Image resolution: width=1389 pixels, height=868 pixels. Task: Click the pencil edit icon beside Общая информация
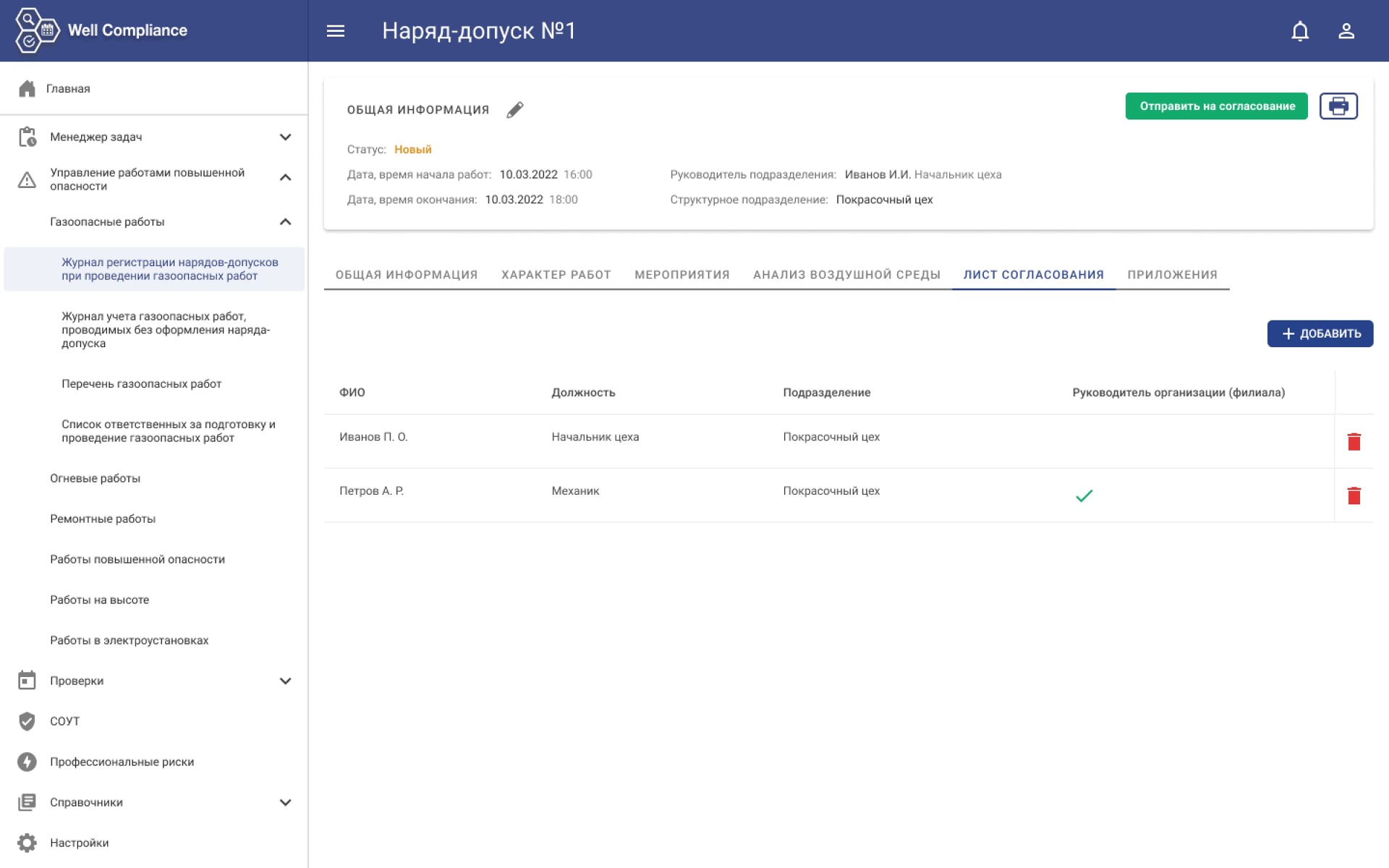point(514,110)
